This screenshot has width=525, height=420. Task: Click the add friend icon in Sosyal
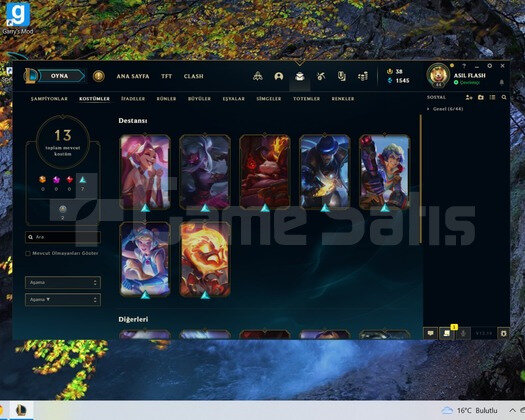(469, 97)
